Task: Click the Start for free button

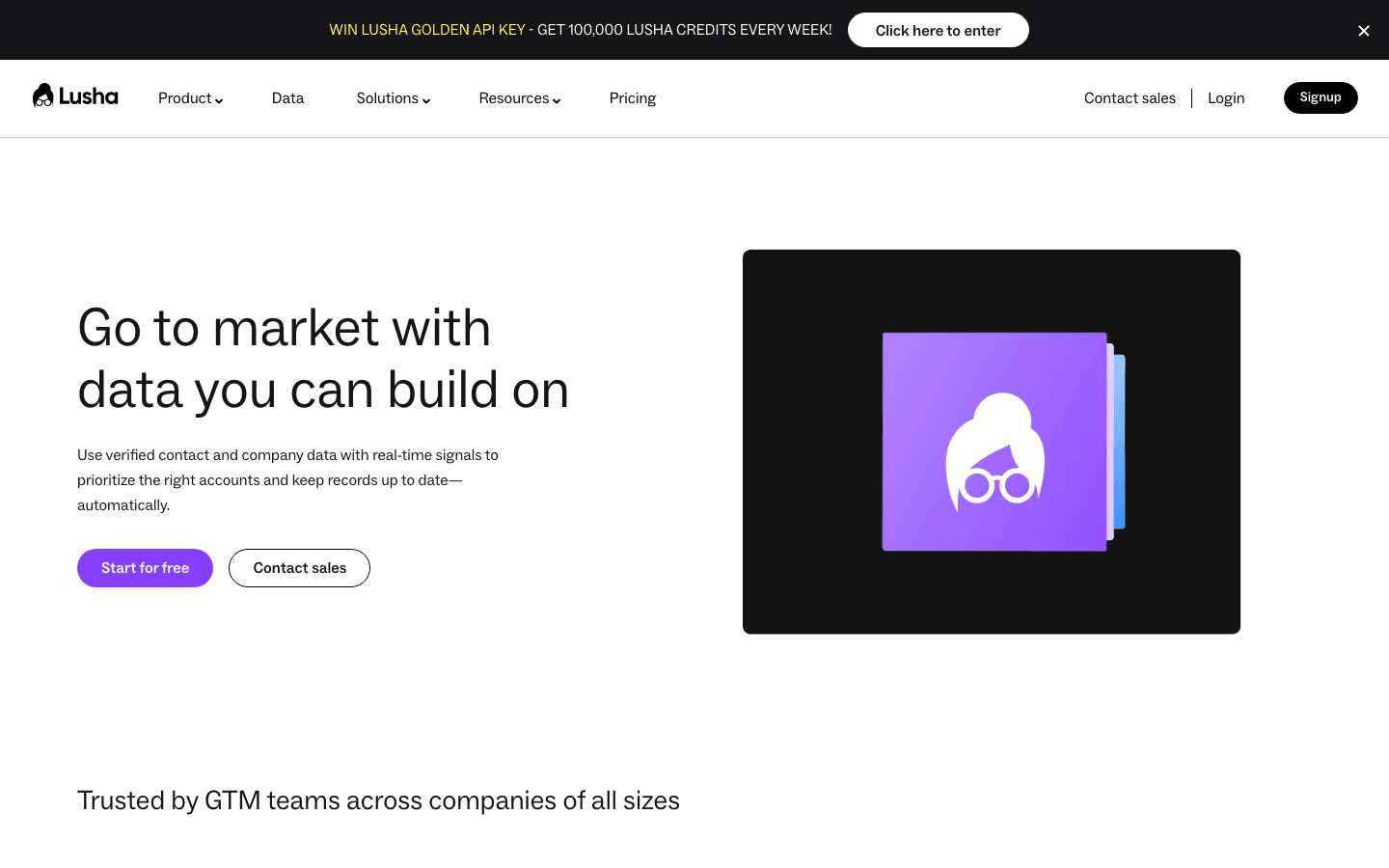Action: 145,568
